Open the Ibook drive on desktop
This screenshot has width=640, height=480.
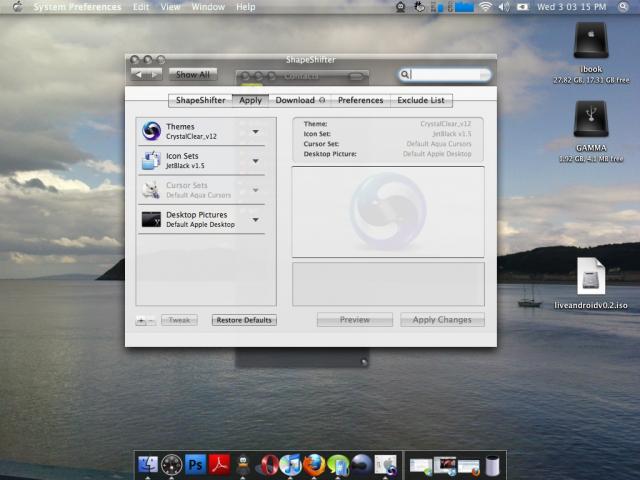click(x=591, y=40)
